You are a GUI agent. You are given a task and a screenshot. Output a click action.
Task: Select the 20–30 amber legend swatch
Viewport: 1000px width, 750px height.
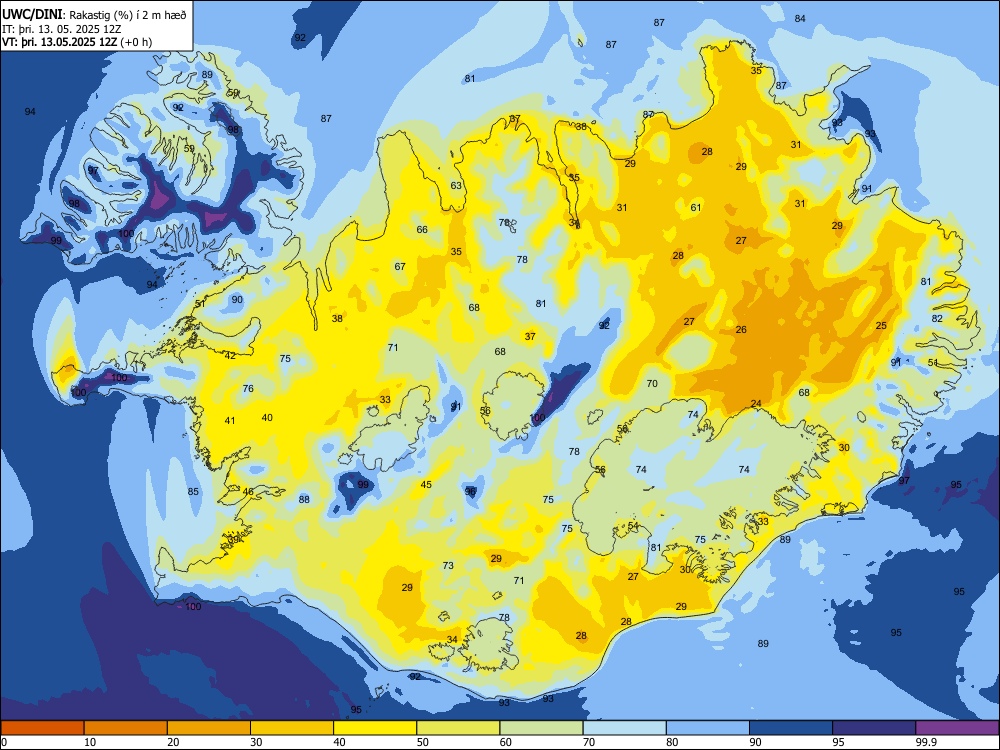tap(209, 728)
